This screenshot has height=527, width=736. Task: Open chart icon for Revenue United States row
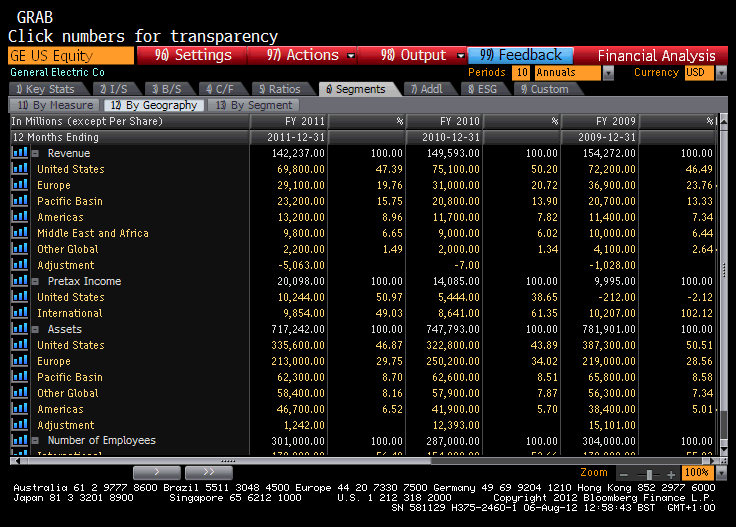20,168
